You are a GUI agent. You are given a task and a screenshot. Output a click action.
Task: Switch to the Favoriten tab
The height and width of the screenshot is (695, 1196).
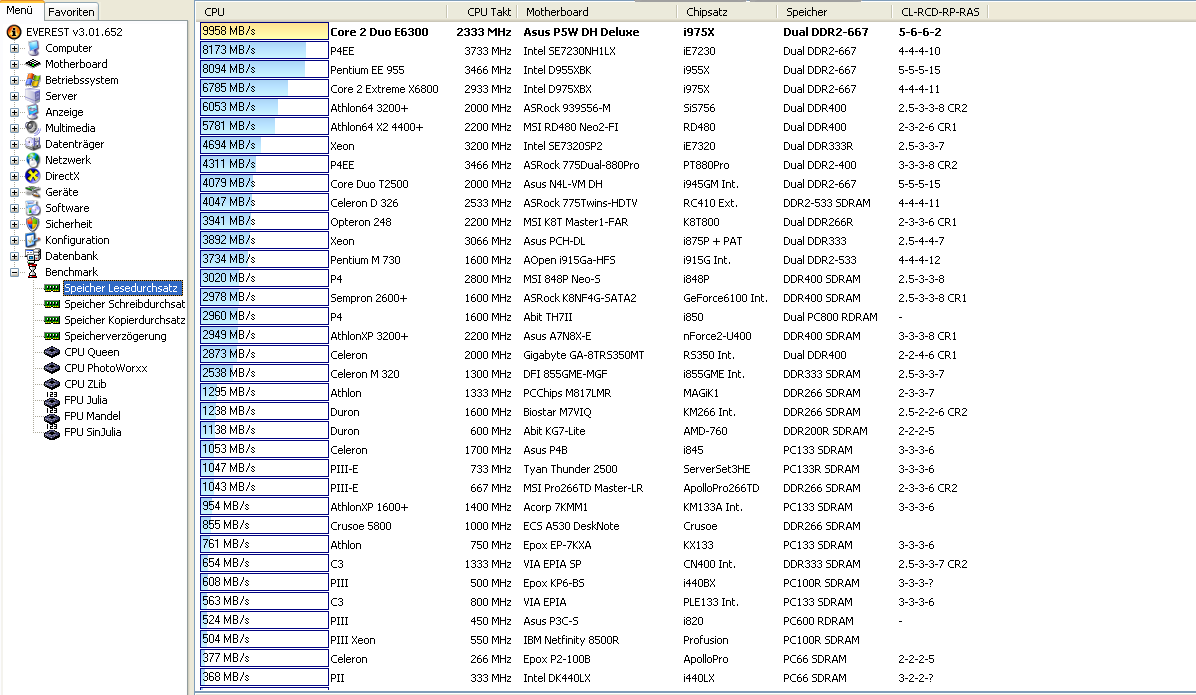click(71, 11)
